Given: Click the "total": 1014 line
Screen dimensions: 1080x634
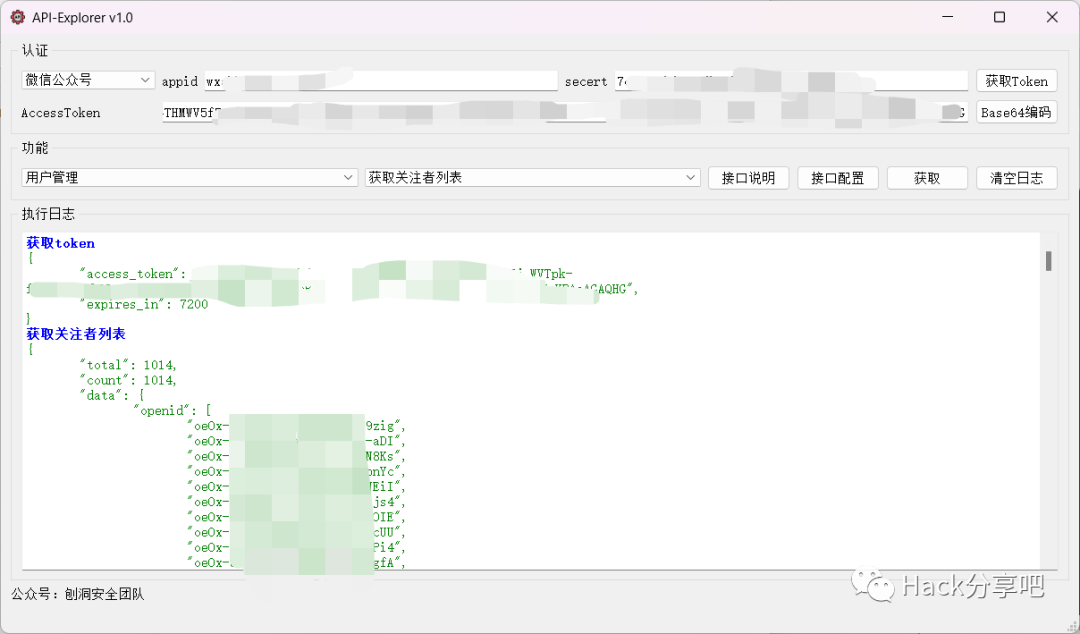Looking at the screenshot, I should [128, 365].
